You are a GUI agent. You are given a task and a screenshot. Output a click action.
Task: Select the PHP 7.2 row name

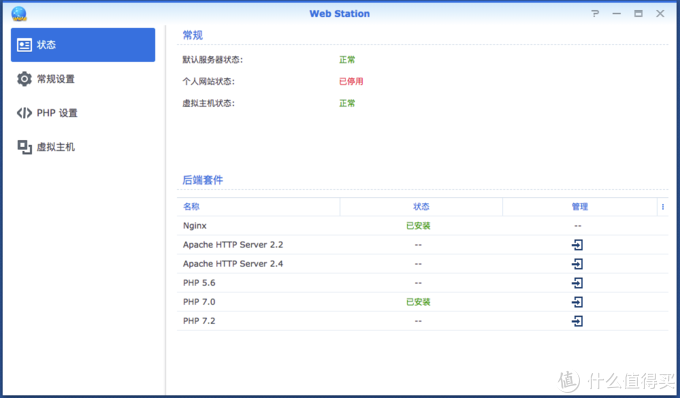199,321
